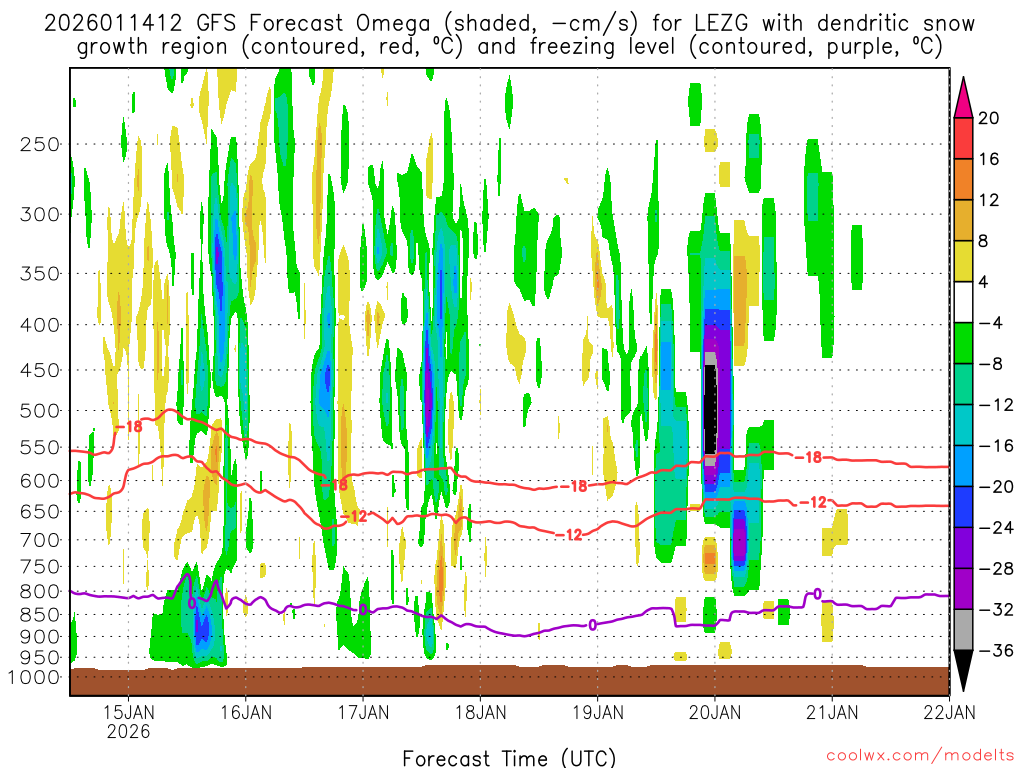Viewport: 1024px width, 768px height.
Task: Click the 650 pressure level label
Action: 40,511
